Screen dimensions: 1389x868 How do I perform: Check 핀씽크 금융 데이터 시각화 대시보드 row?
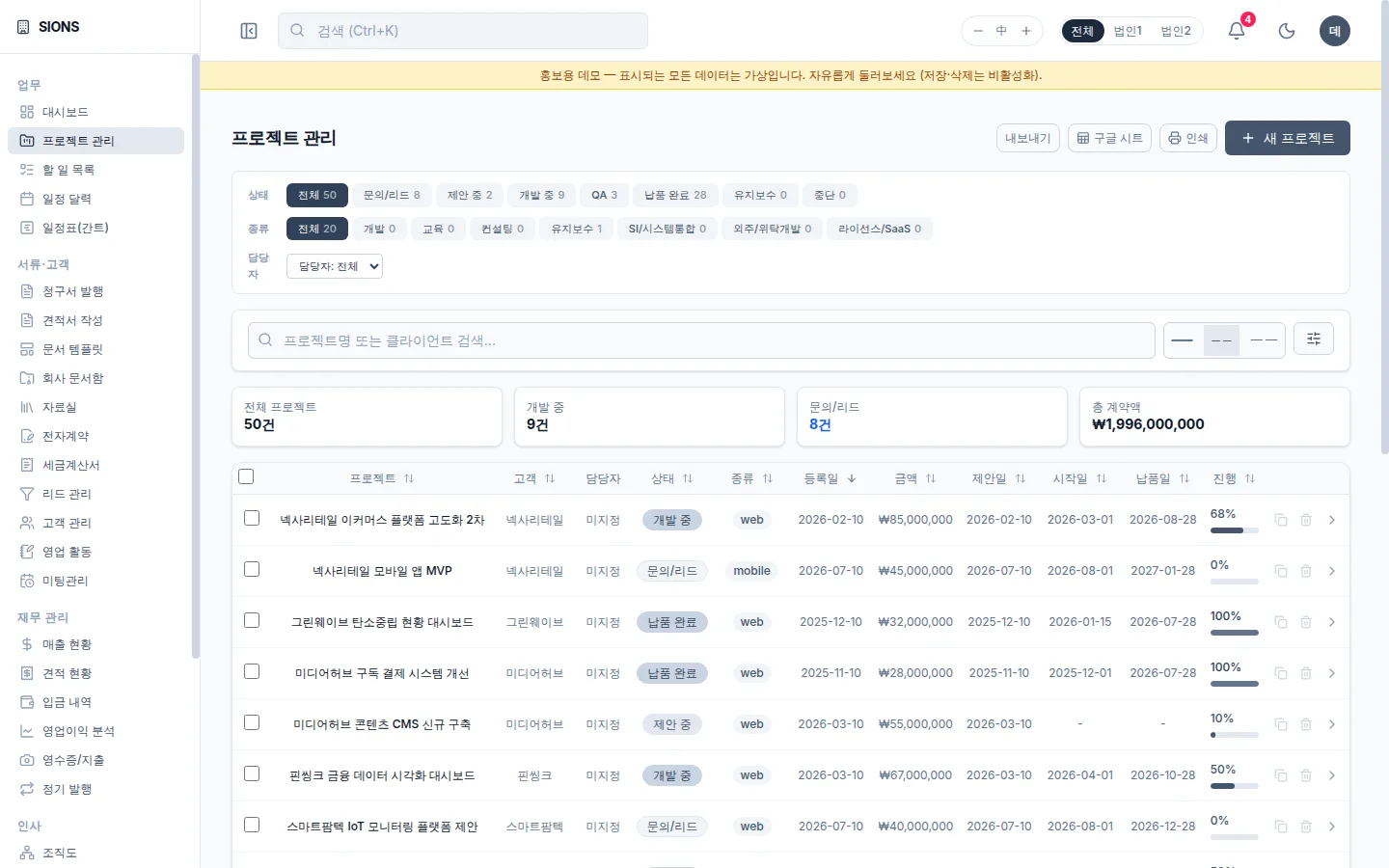pos(252,773)
